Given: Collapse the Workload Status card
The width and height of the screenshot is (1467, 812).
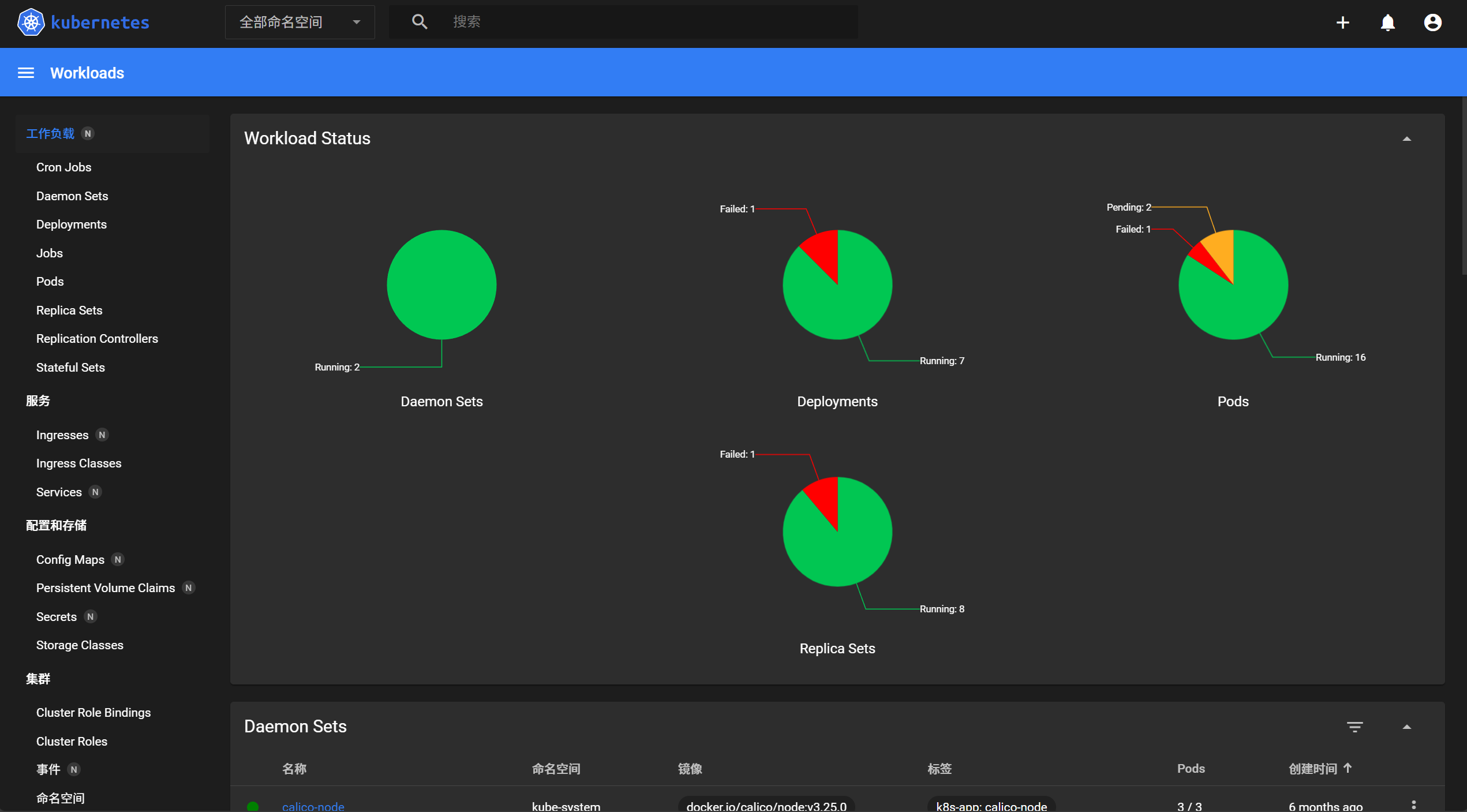Looking at the screenshot, I should pyautogui.click(x=1407, y=139).
